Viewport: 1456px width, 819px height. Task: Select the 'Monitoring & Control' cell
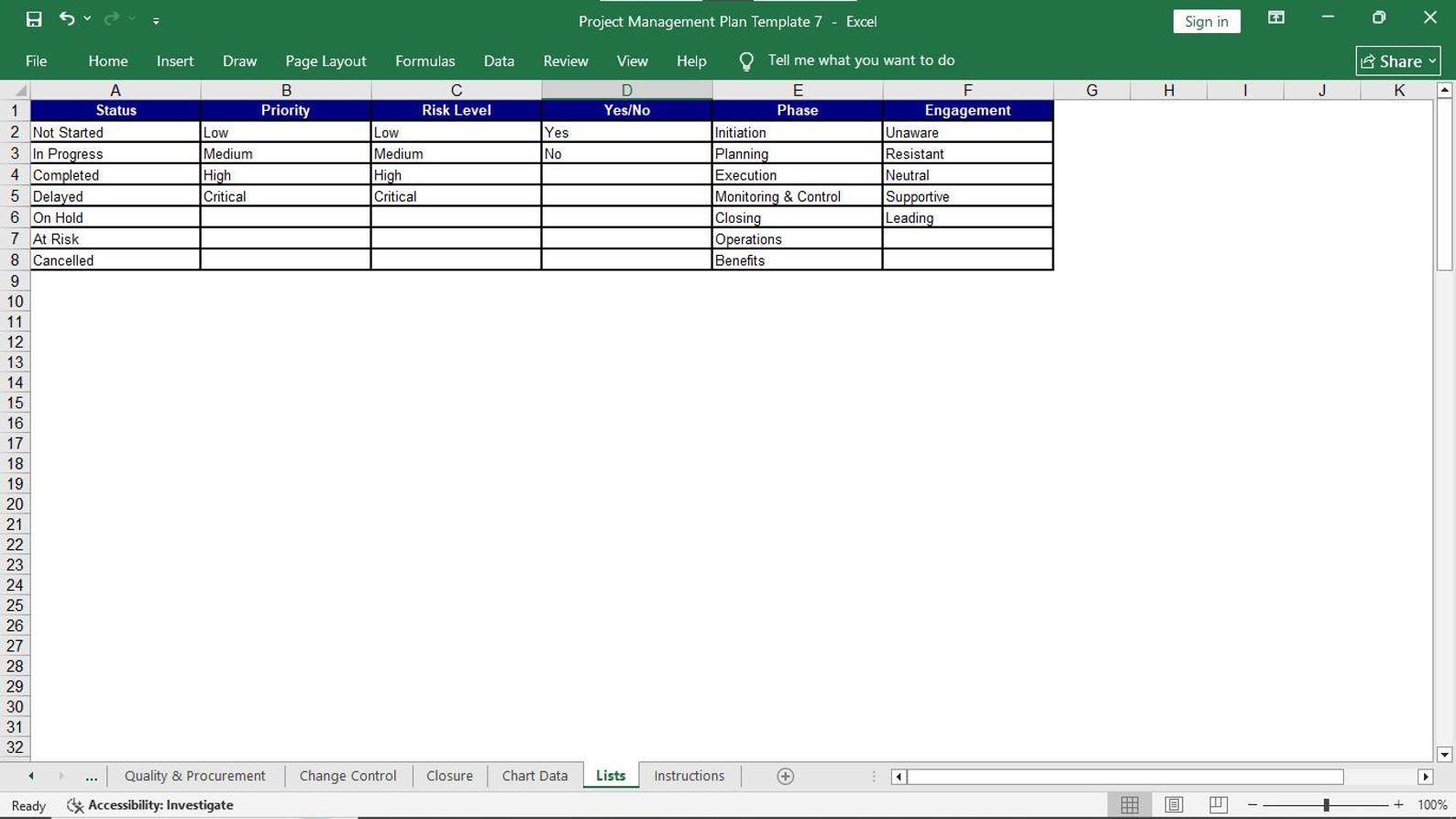click(798, 196)
